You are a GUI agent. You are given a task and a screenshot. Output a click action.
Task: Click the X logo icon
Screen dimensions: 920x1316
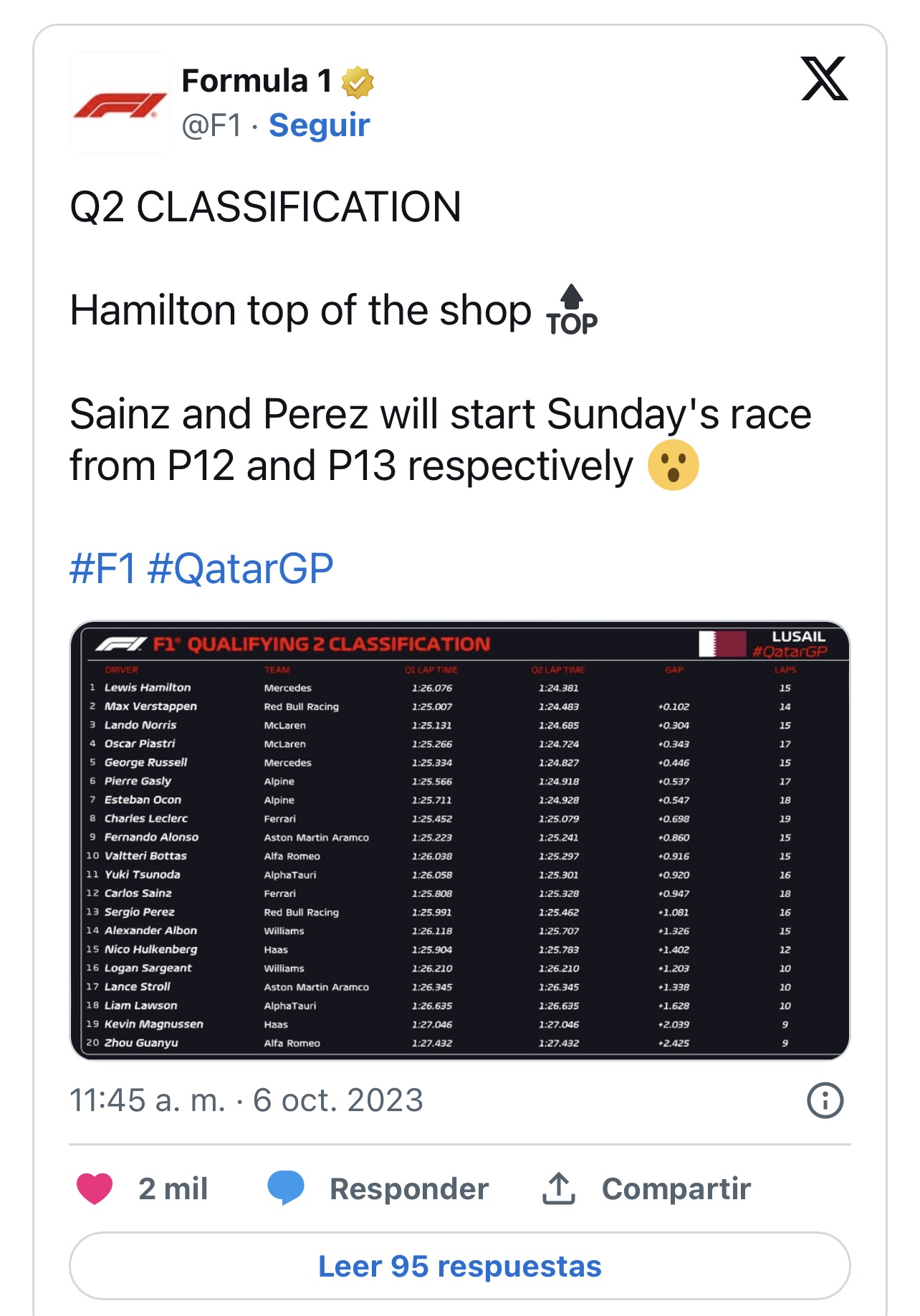tap(824, 79)
